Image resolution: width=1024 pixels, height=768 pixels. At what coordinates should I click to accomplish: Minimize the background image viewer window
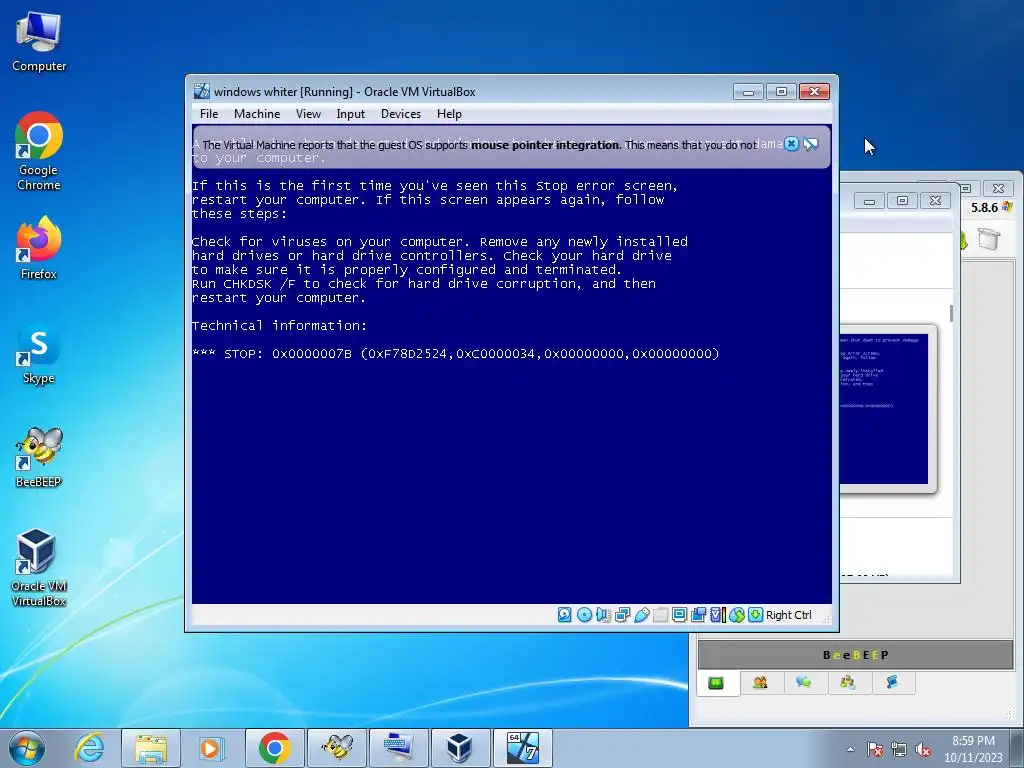[869, 200]
